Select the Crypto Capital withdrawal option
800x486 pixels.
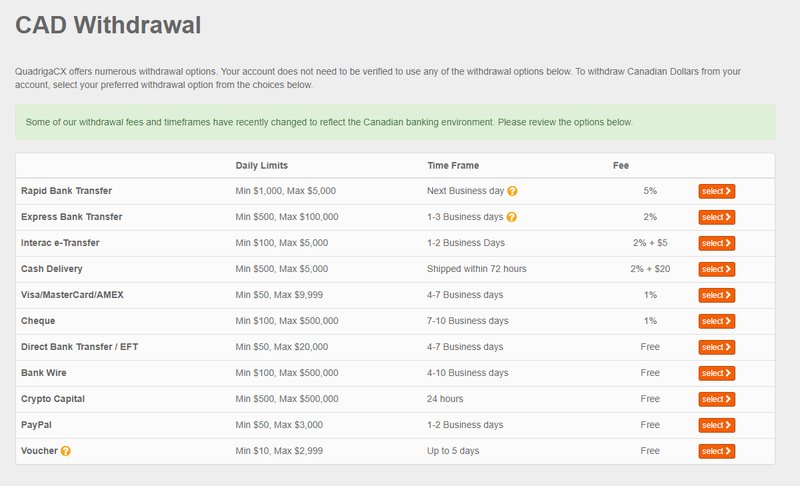point(716,399)
